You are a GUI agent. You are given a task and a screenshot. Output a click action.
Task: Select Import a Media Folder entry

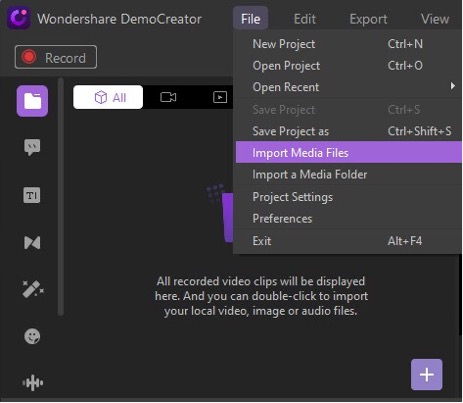pyautogui.click(x=348, y=174)
